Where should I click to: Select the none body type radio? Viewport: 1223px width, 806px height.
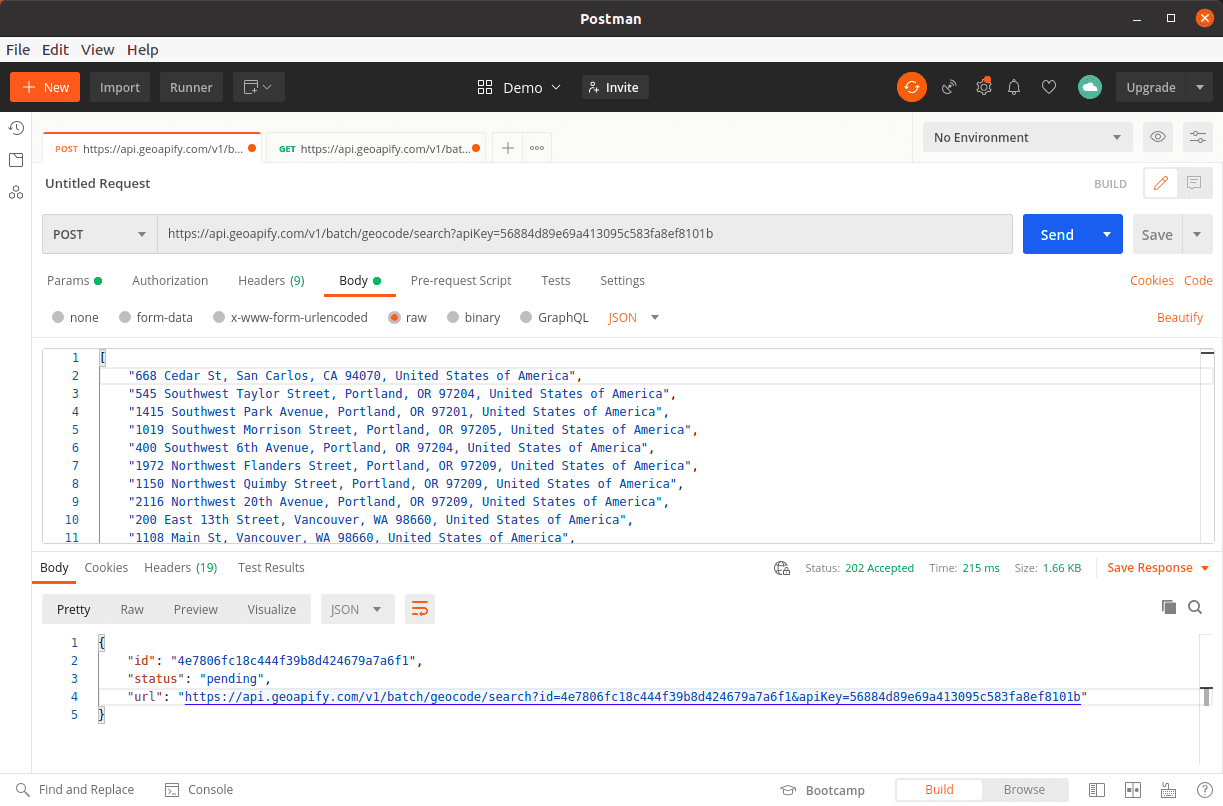[x=59, y=317]
